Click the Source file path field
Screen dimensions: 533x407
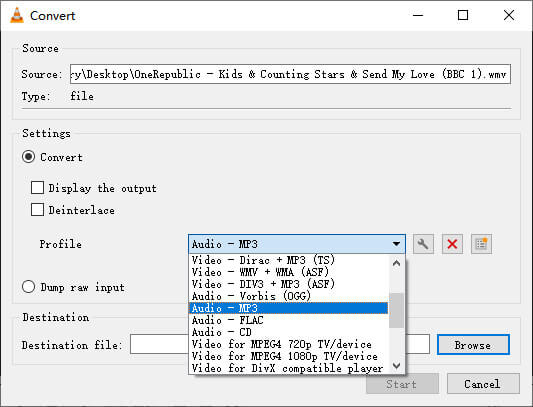tap(290, 74)
